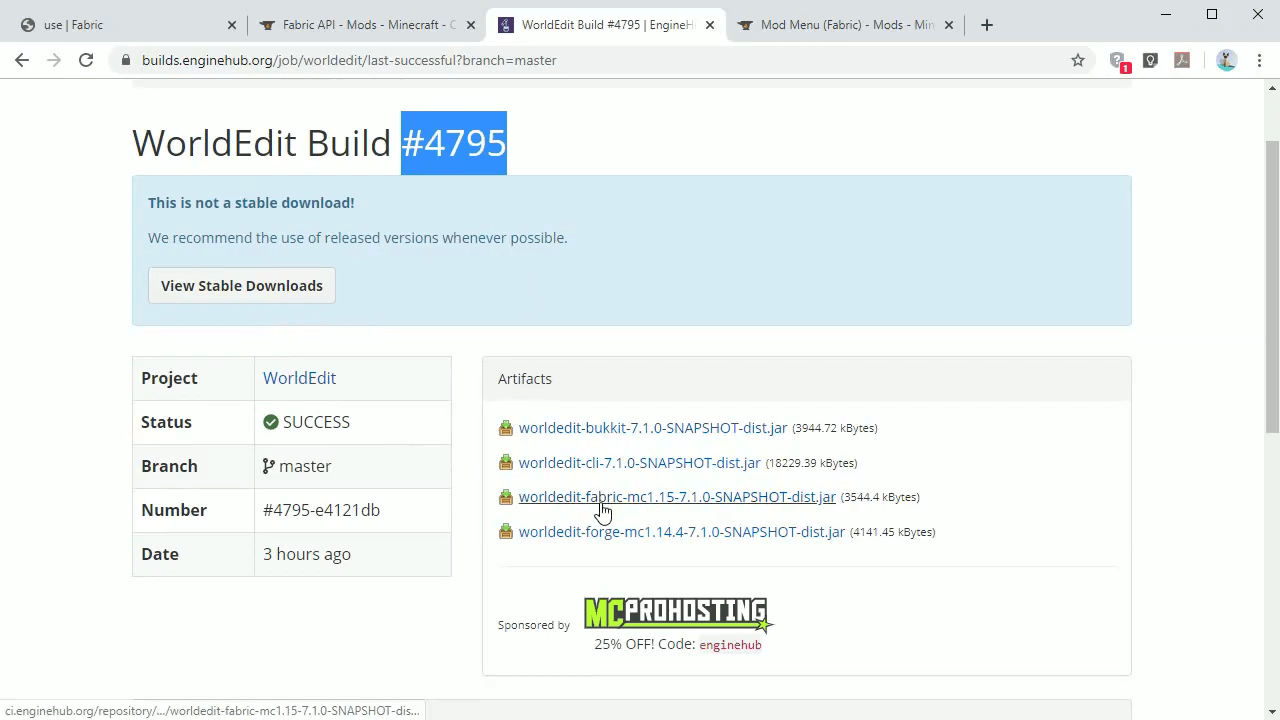This screenshot has width=1280, height=720.
Task: Close the 'use | Fabric' tab
Action: point(232,25)
